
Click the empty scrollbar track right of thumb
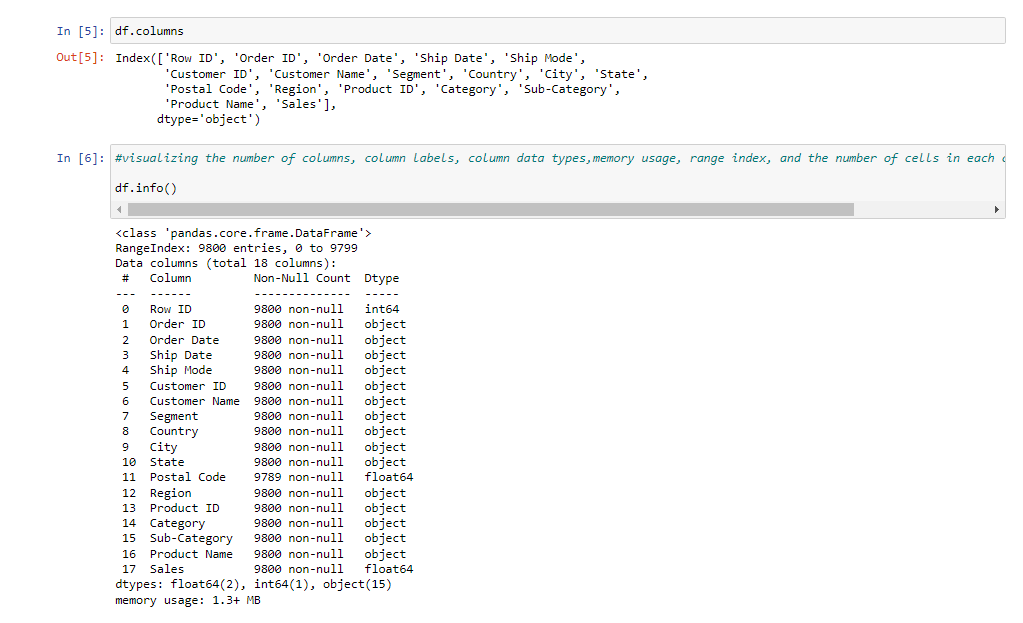920,209
